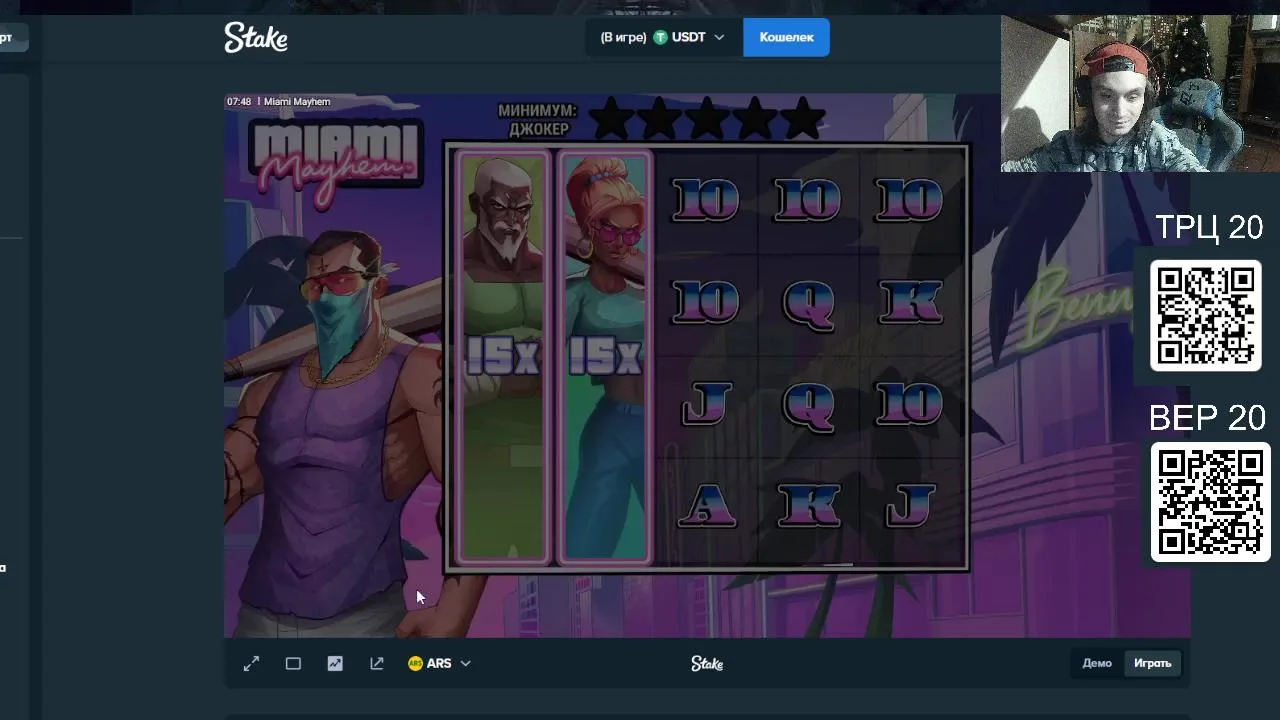Open game in popout window icon
Screen dimensions: 1280x720
pyautogui.click(x=377, y=663)
